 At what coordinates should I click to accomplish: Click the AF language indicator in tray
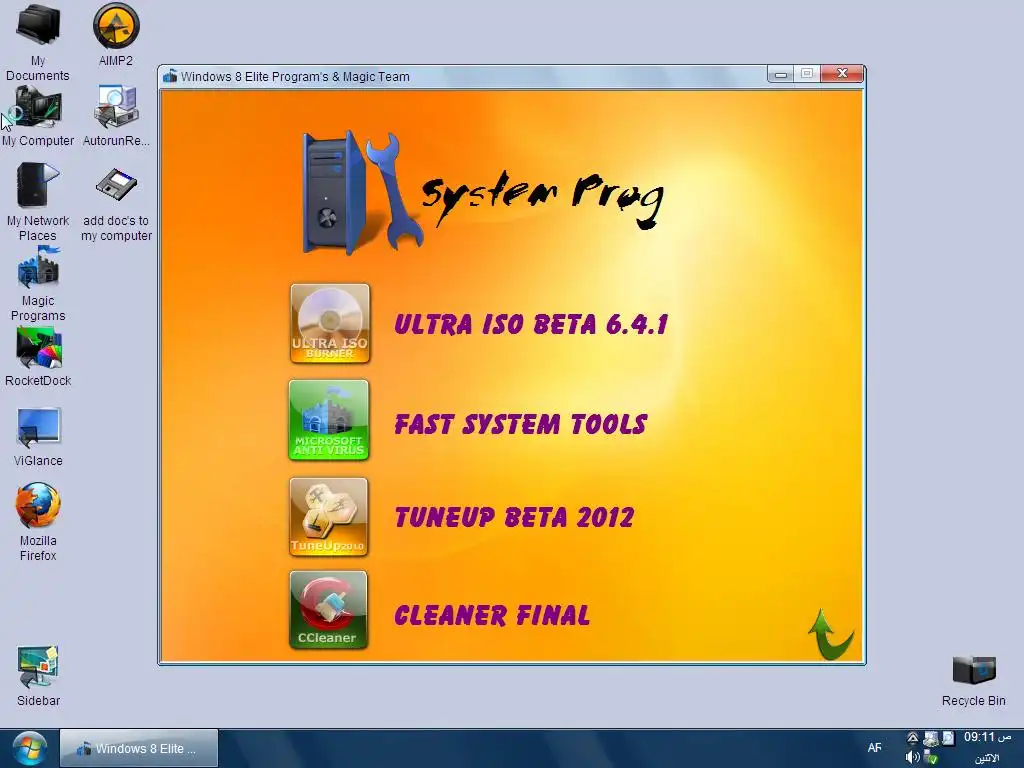[x=874, y=748]
